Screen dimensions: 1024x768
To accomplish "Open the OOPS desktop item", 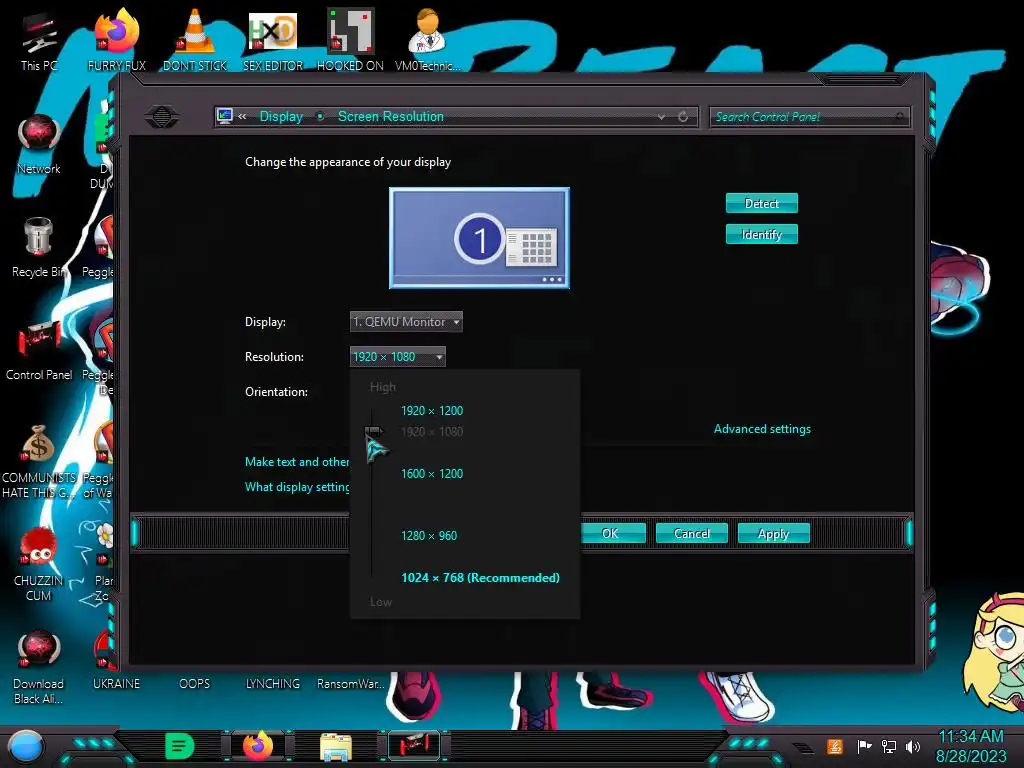I will point(195,683).
